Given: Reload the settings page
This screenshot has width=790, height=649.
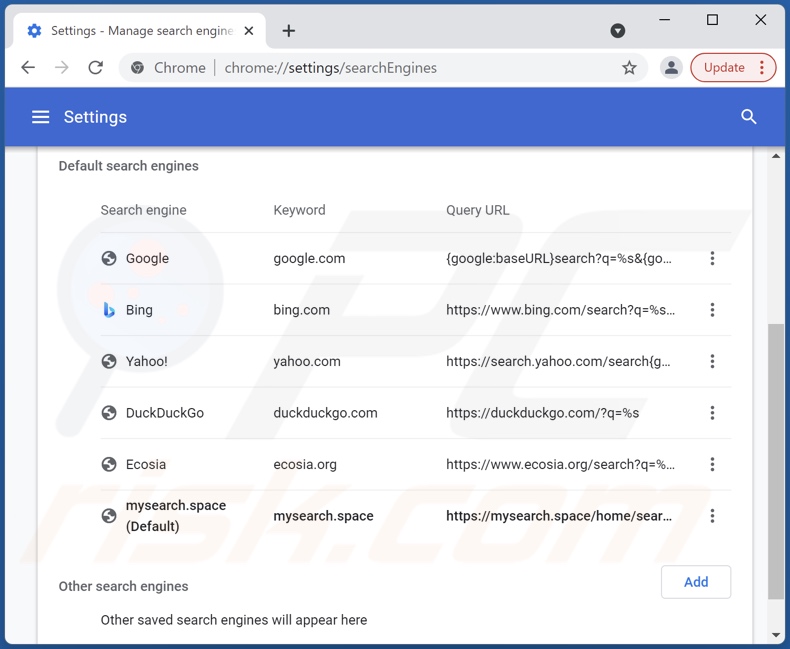Looking at the screenshot, I should [x=95, y=68].
